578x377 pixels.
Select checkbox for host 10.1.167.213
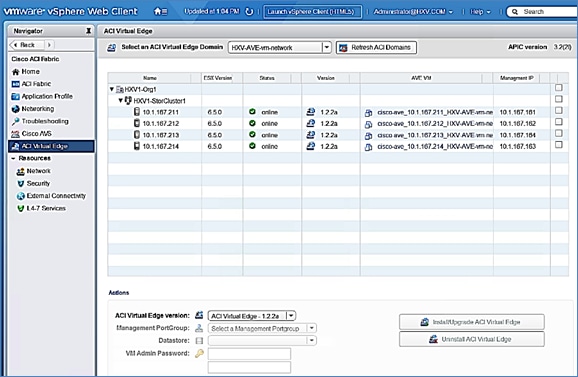tap(559, 133)
